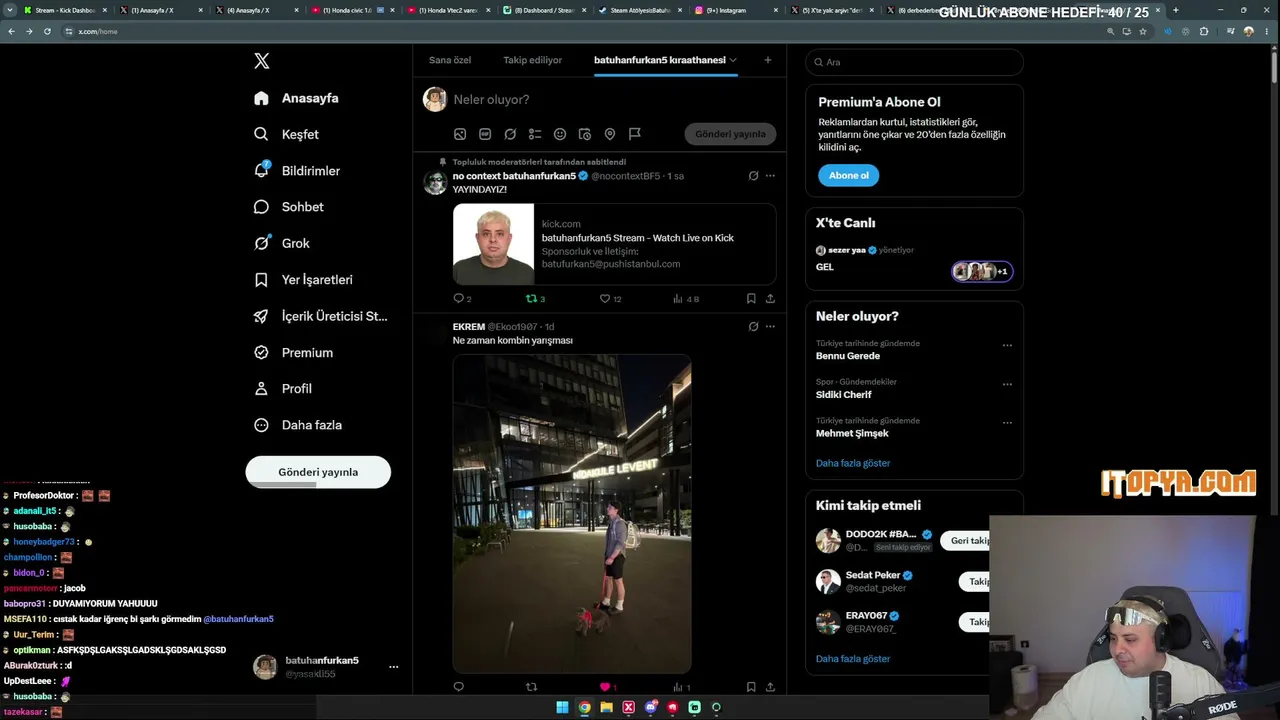Viewport: 1280px width, 720px height.
Task: Switch to the Sana özel tab
Action: (450, 60)
